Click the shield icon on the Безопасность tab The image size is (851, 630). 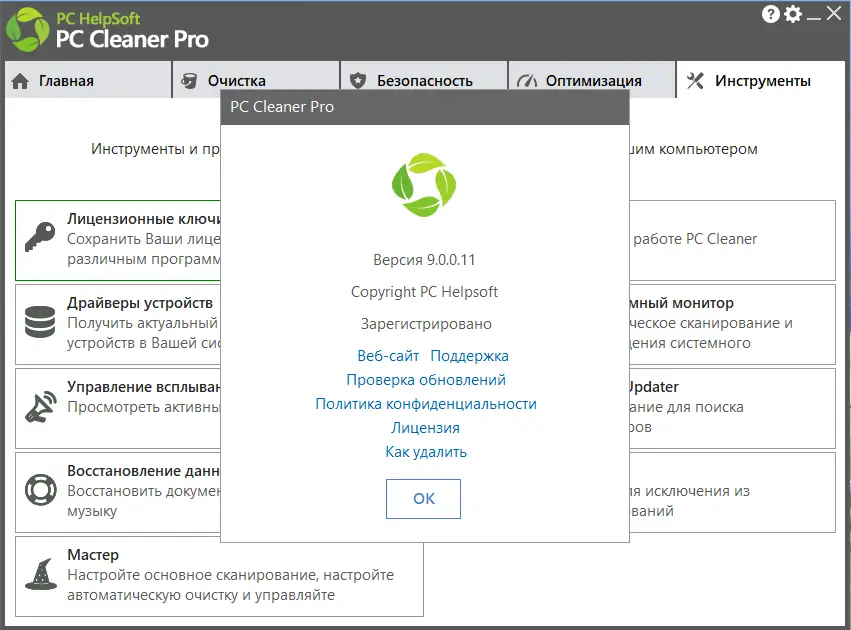pos(357,79)
